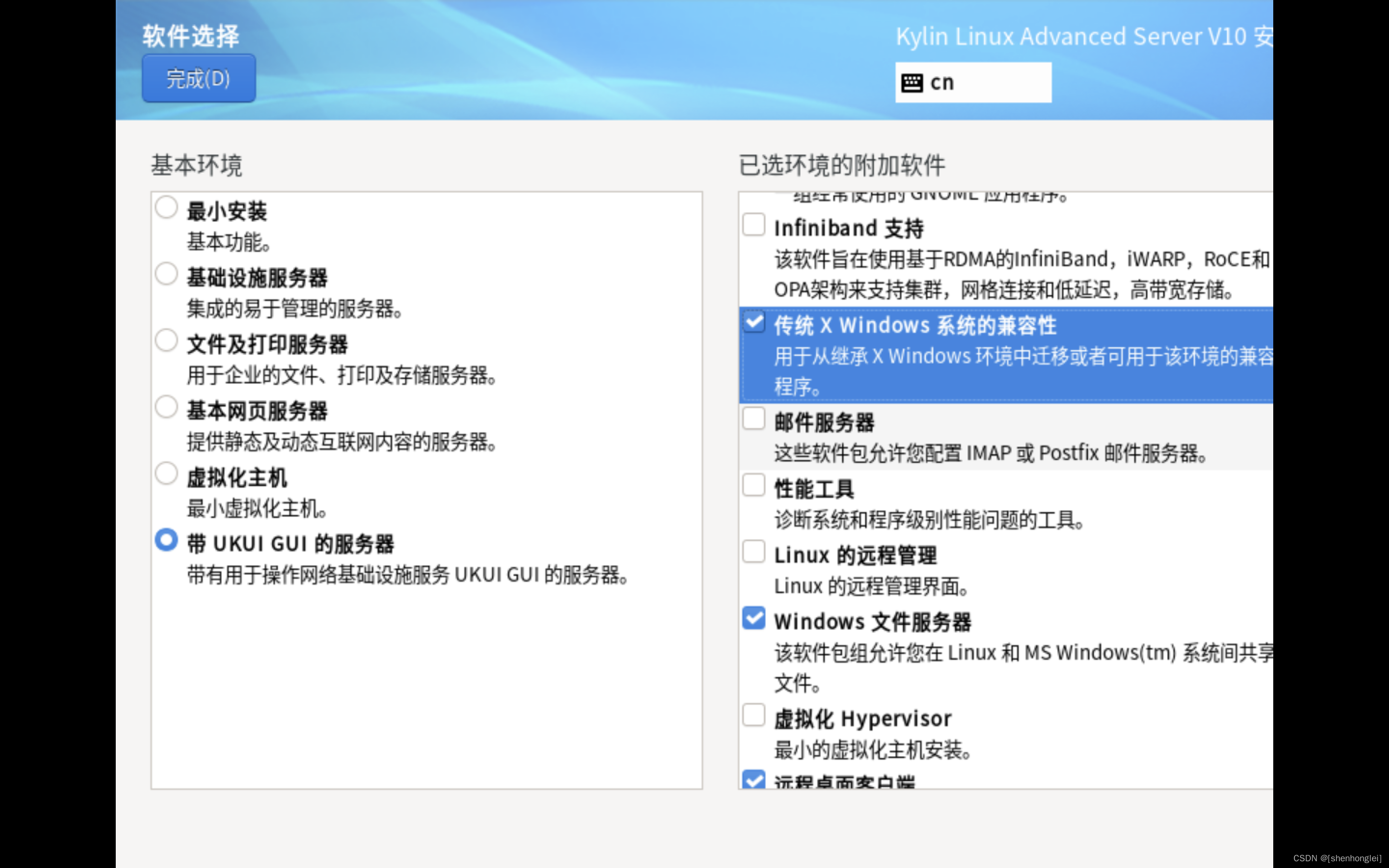Select the 最小安装 radio button
This screenshot has height=868, width=1389.
[x=166, y=207]
